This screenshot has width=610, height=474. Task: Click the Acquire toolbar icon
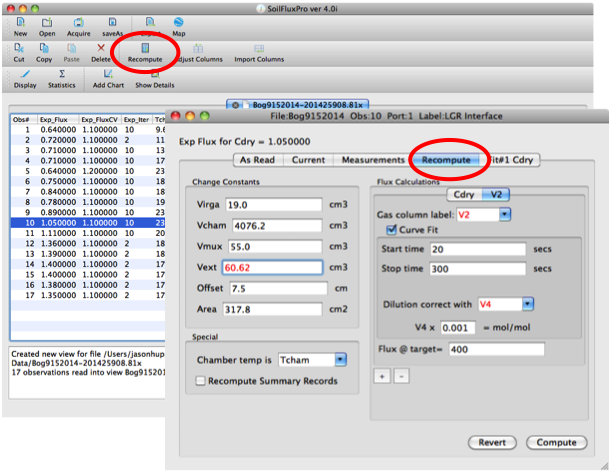tap(78, 26)
